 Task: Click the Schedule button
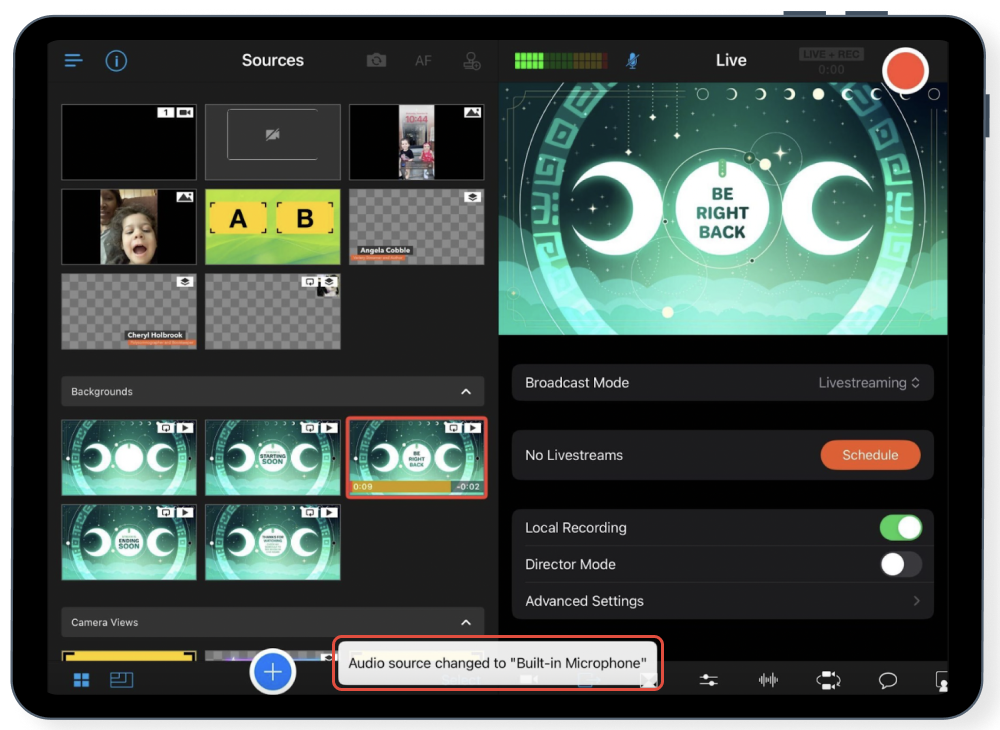tap(870, 455)
